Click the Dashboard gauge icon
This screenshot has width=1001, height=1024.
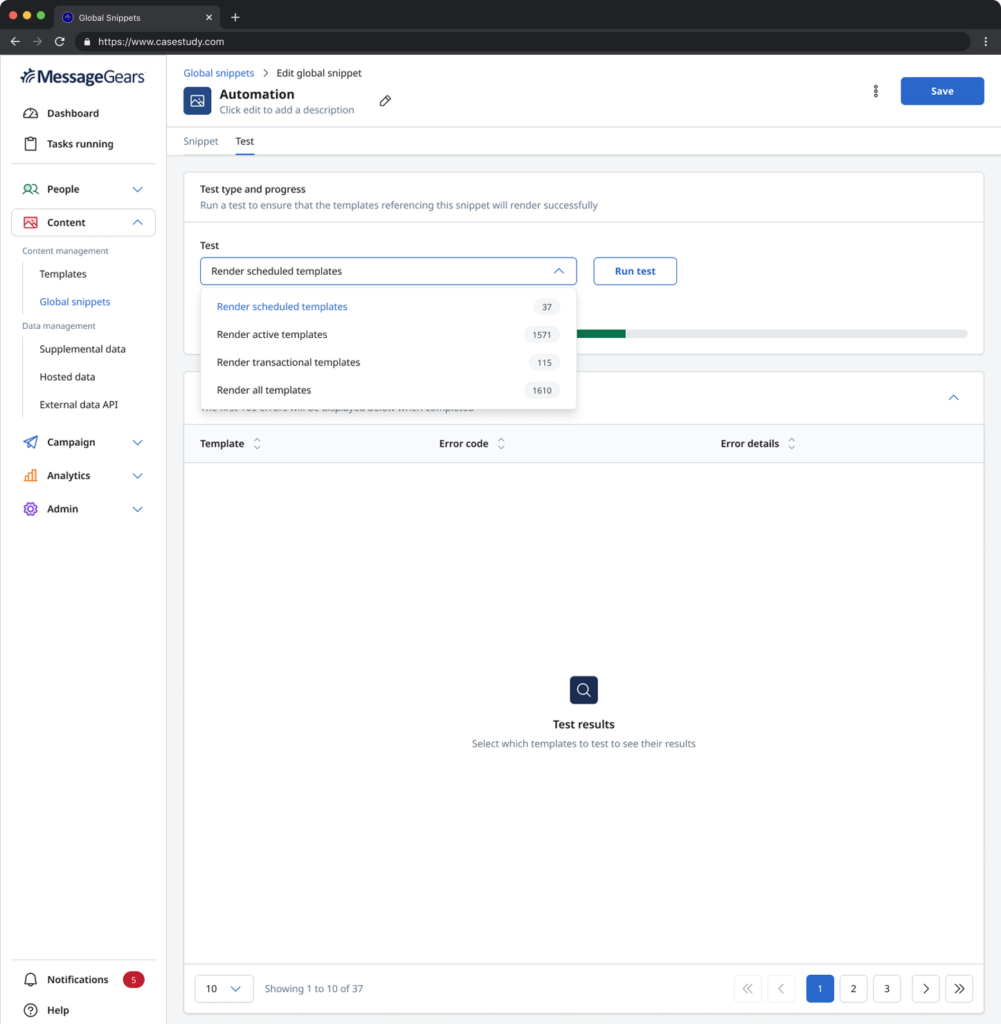[x=30, y=114]
